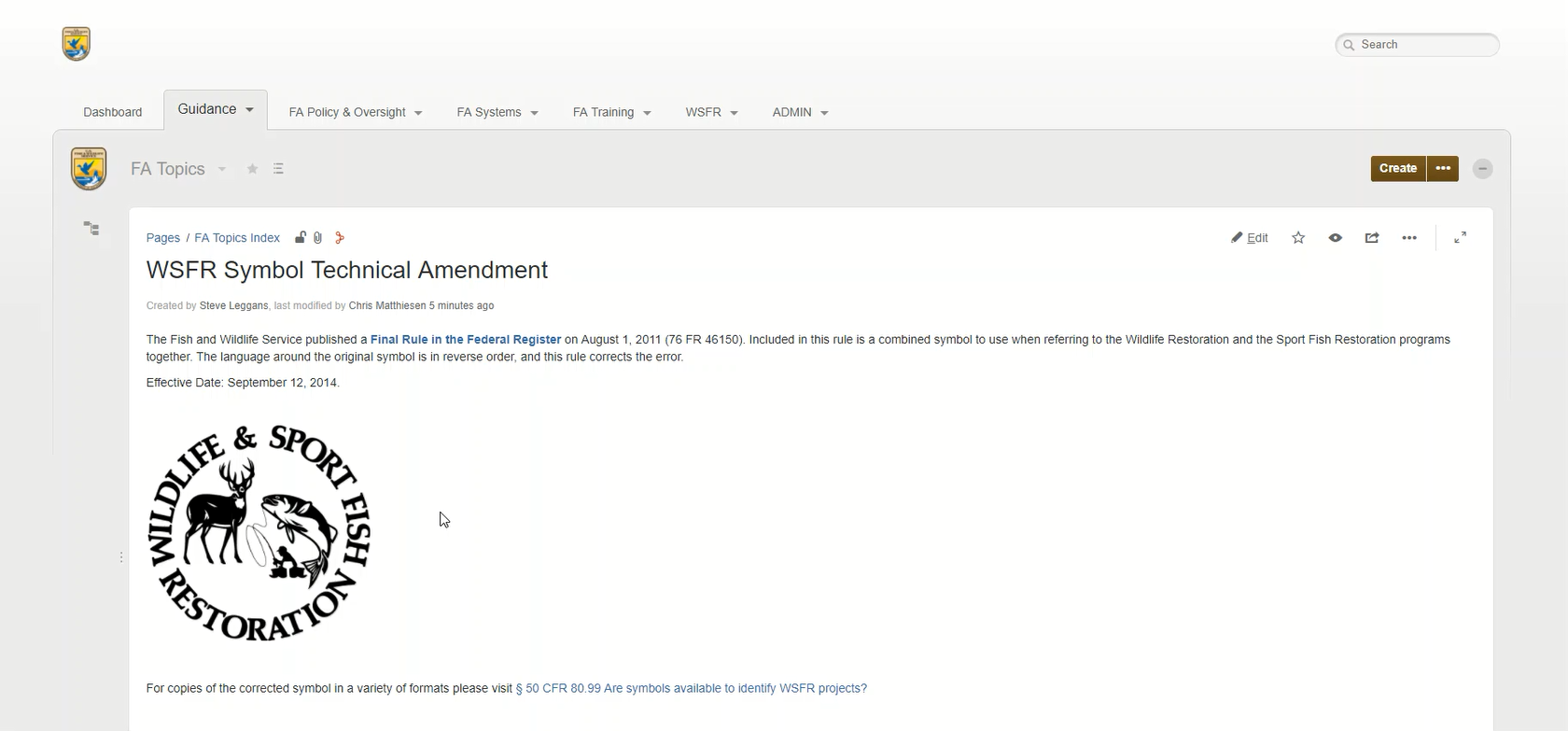Expand the FA Systems menu
The width and height of the screenshot is (1568, 731).
pos(497,112)
